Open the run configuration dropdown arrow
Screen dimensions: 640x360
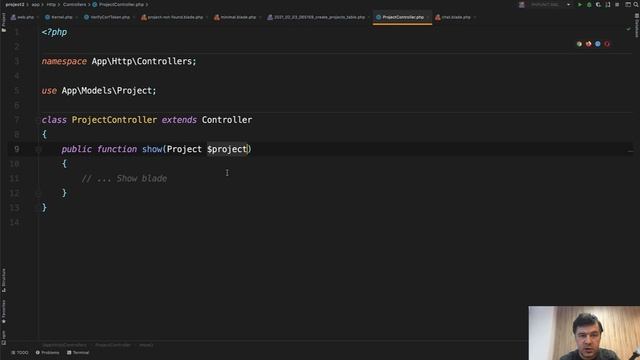coord(569,4)
